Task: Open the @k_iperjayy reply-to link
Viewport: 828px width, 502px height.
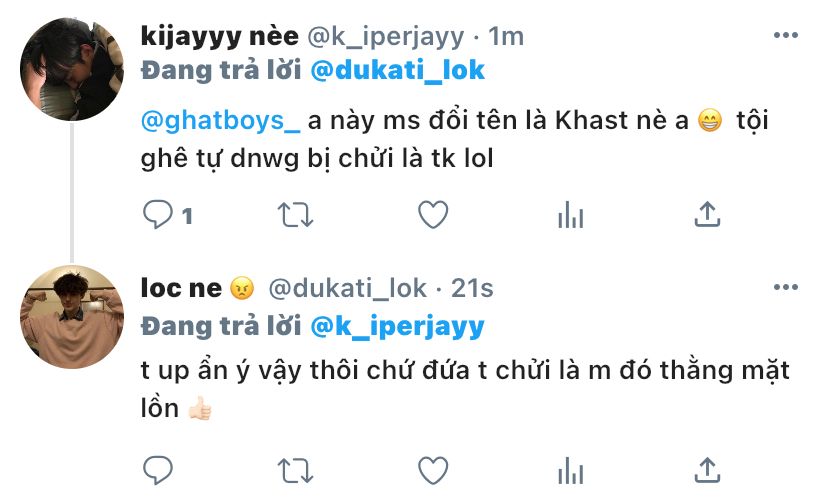Action: click(x=397, y=327)
